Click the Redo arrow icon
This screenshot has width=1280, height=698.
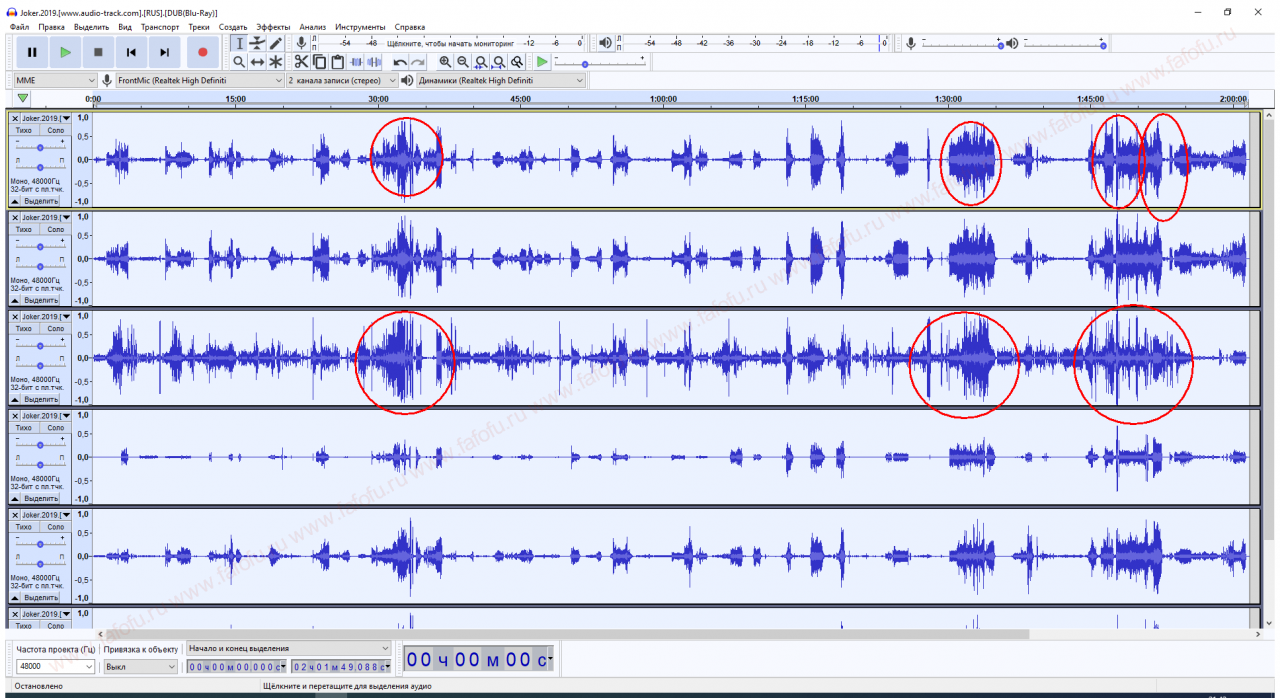click(418, 62)
